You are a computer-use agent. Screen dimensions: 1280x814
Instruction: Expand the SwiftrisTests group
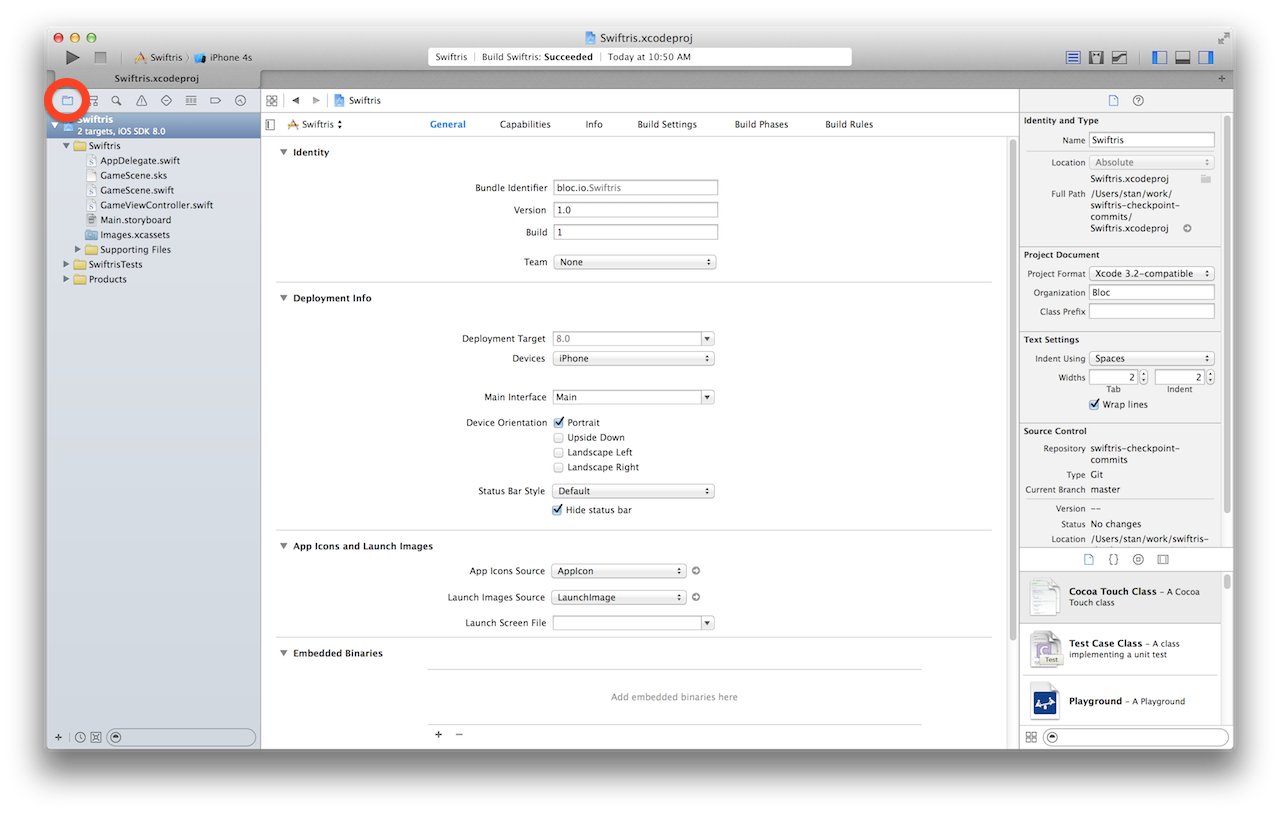[x=66, y=265]
